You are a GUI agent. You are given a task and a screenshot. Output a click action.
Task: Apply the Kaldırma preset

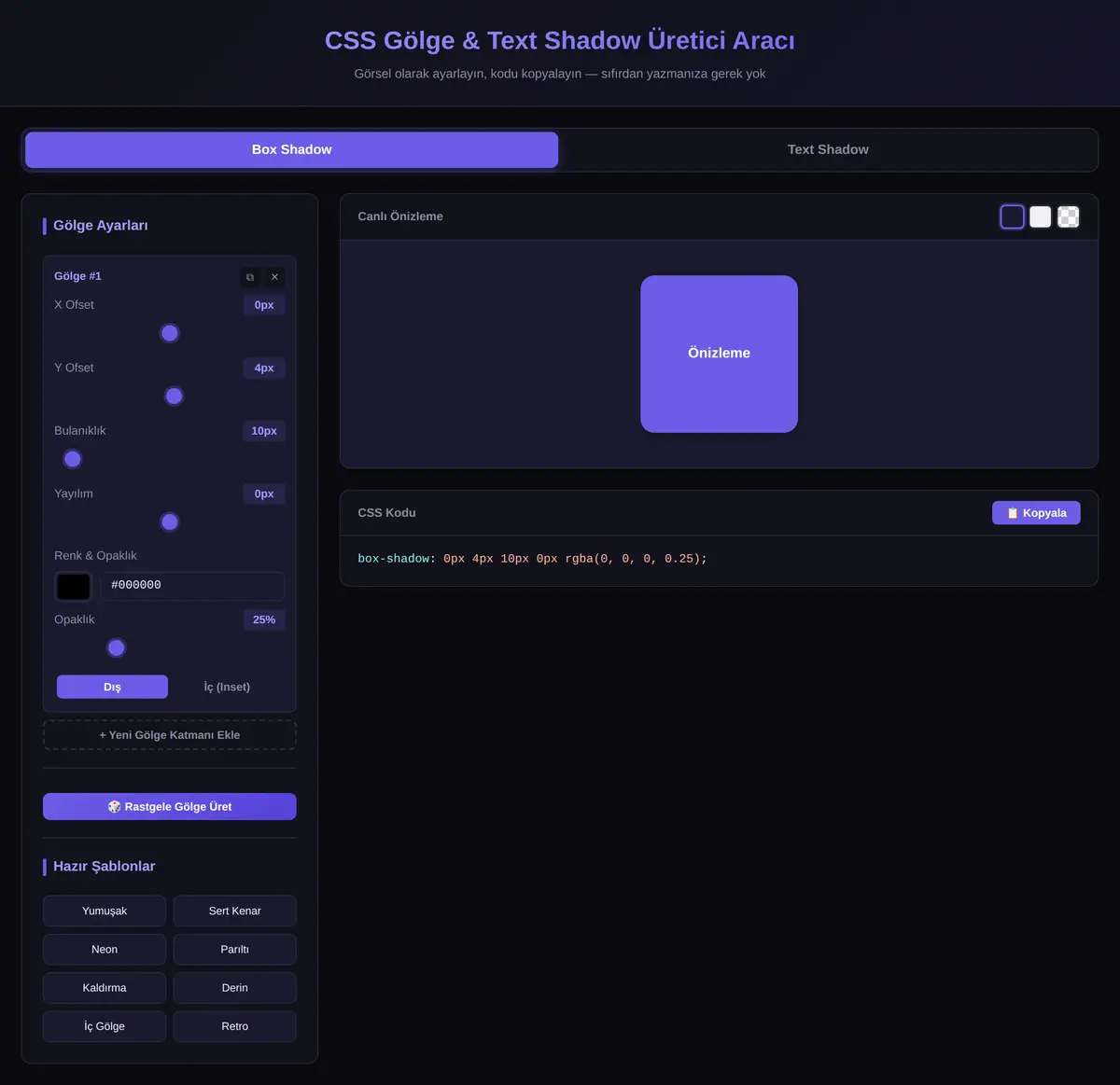coord(105,988)
